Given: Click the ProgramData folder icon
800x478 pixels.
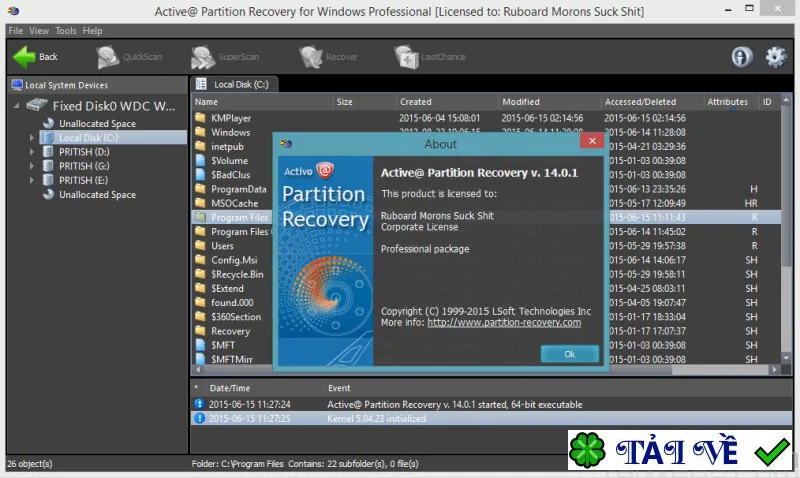Looking at the screenshot, I should point(201,189).
